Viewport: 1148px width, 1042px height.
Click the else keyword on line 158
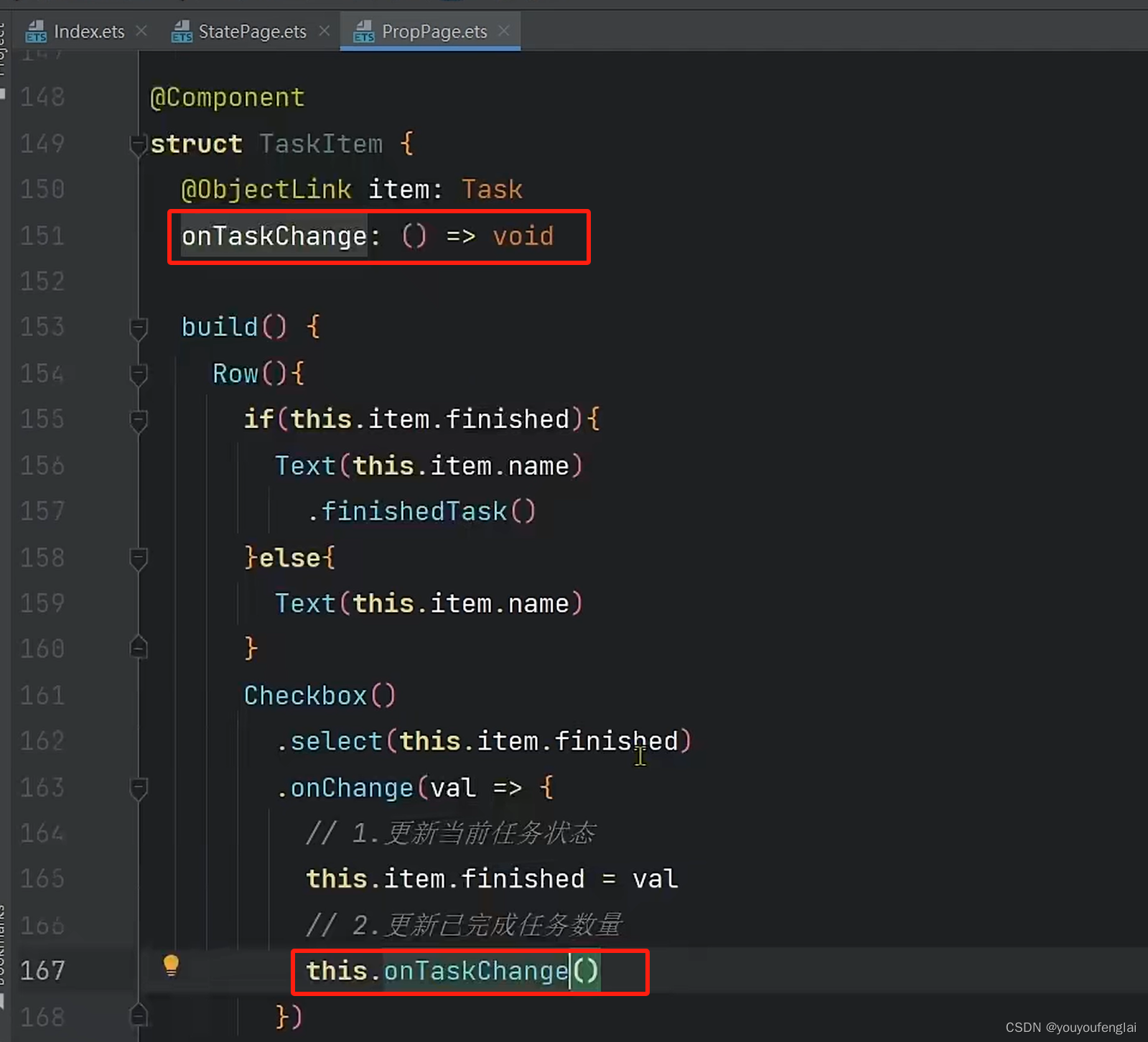(289, 558)
